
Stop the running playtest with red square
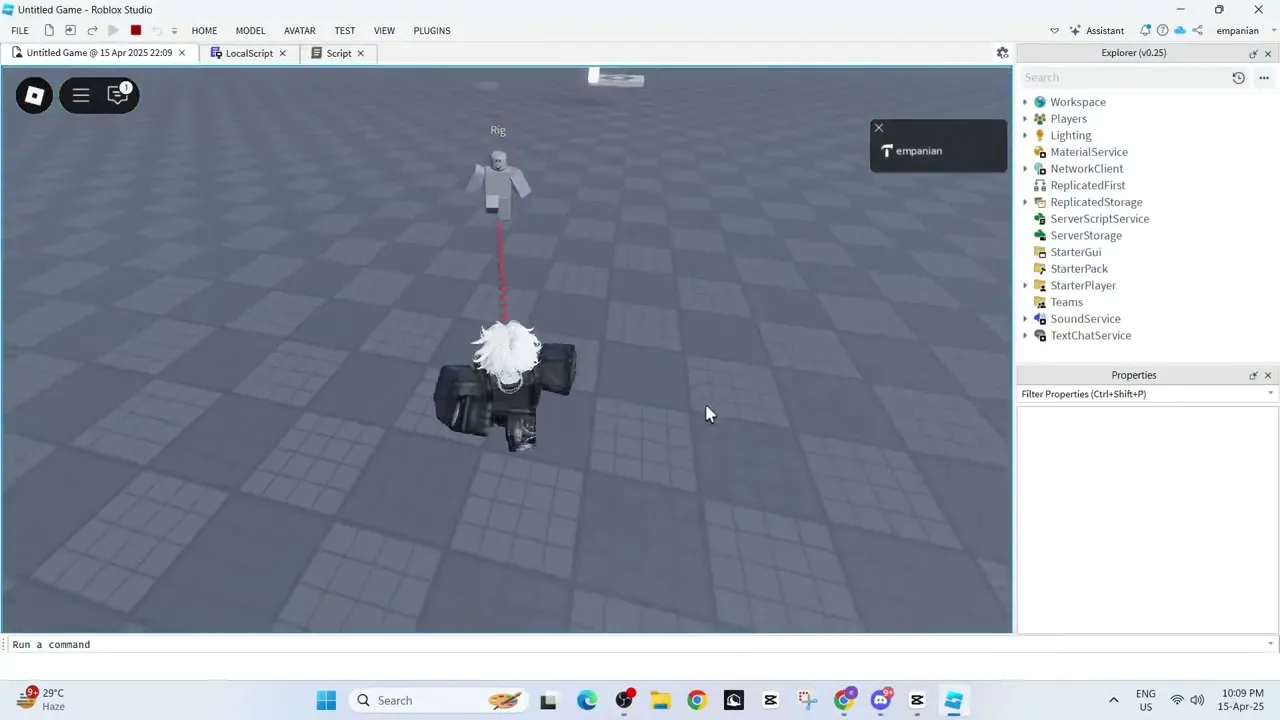point(136,30)
